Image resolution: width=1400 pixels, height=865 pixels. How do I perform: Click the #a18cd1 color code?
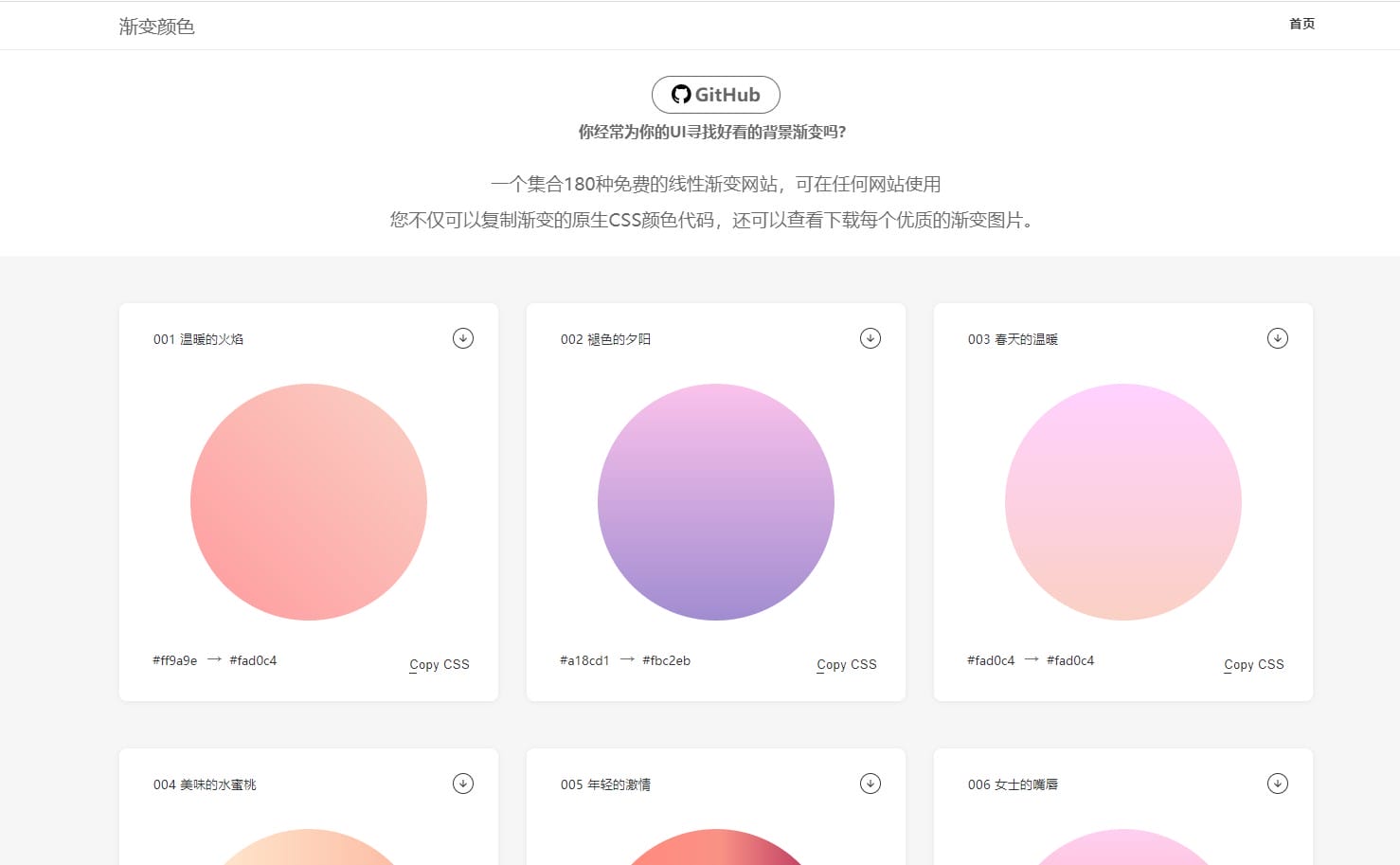tap(584, 660)
